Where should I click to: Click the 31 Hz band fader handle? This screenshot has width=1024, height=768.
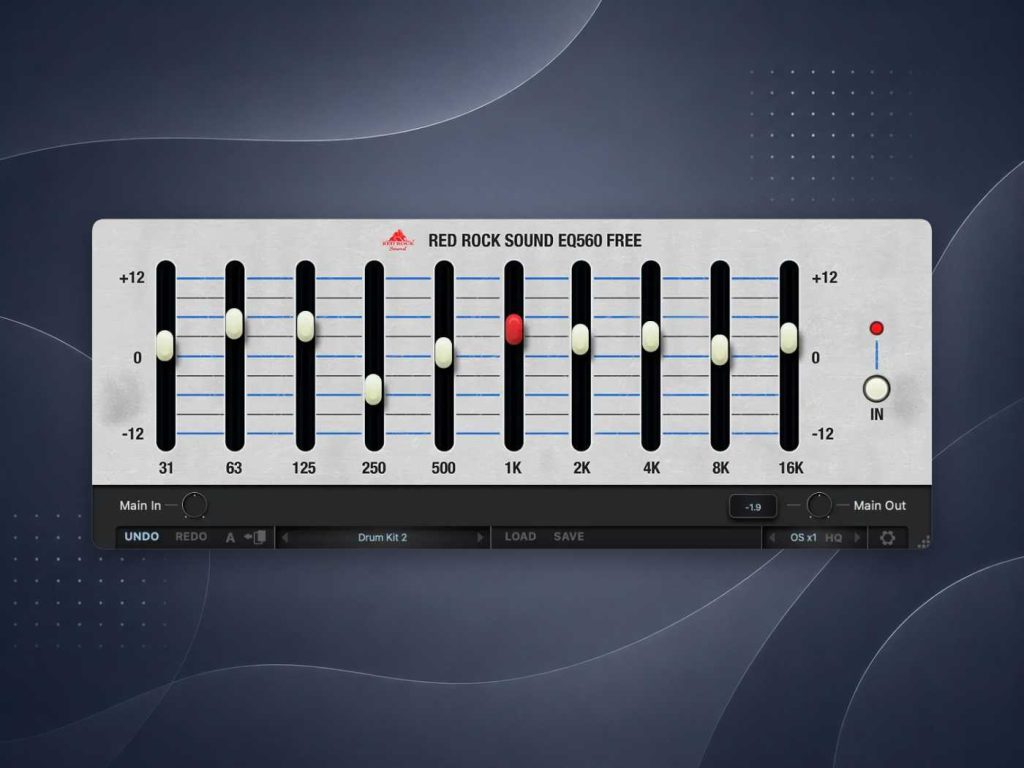[165, 345]
